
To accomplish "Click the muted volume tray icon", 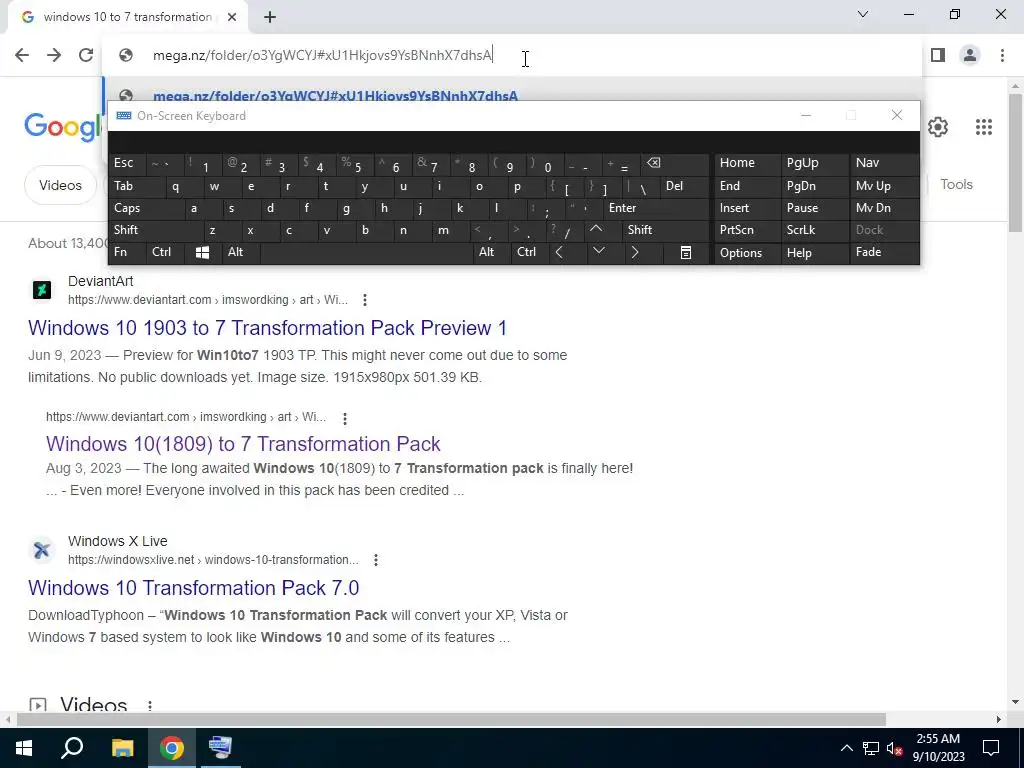I will pyautogui.click(x=895, y=748).
